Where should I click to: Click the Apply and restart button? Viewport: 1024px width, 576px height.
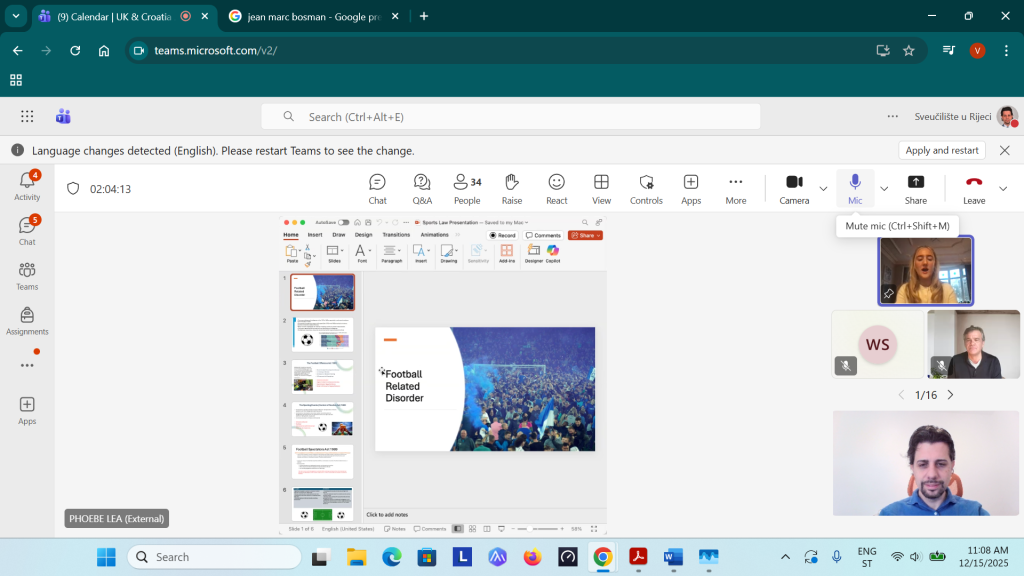941,150
